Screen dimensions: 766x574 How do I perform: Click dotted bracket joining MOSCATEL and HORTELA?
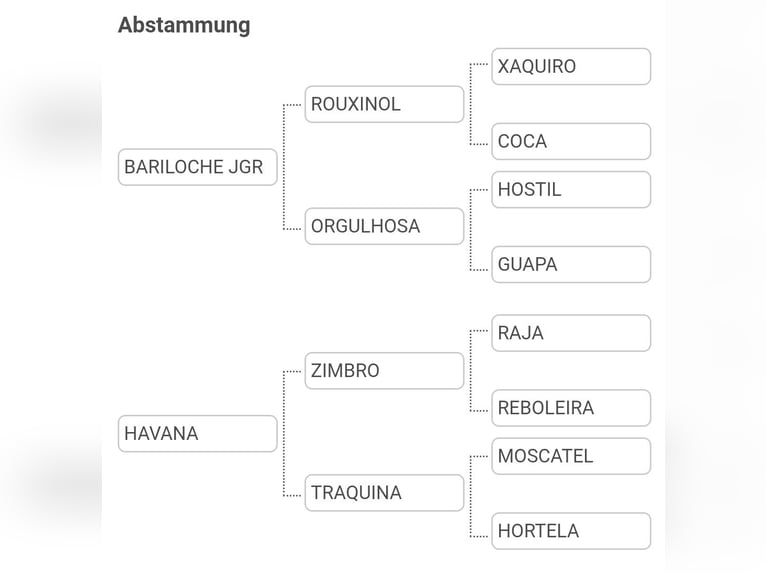[471, 493]
